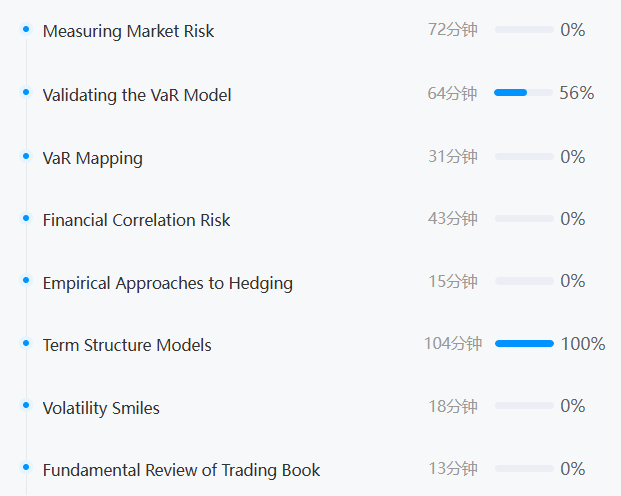Select the Volatility Smiles chapter
The width and height of the screenshot is (621, 496).
(x=101, y=408)
